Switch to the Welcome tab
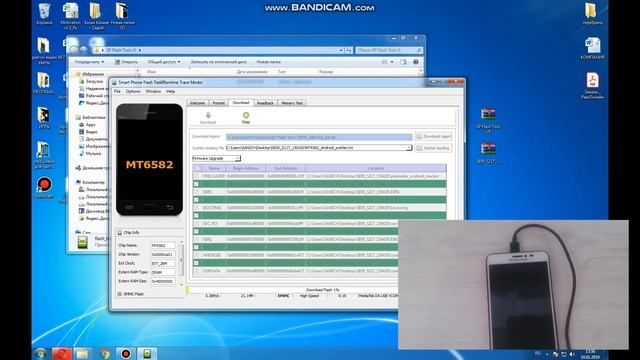640x360 pixels. coord(198,103)
